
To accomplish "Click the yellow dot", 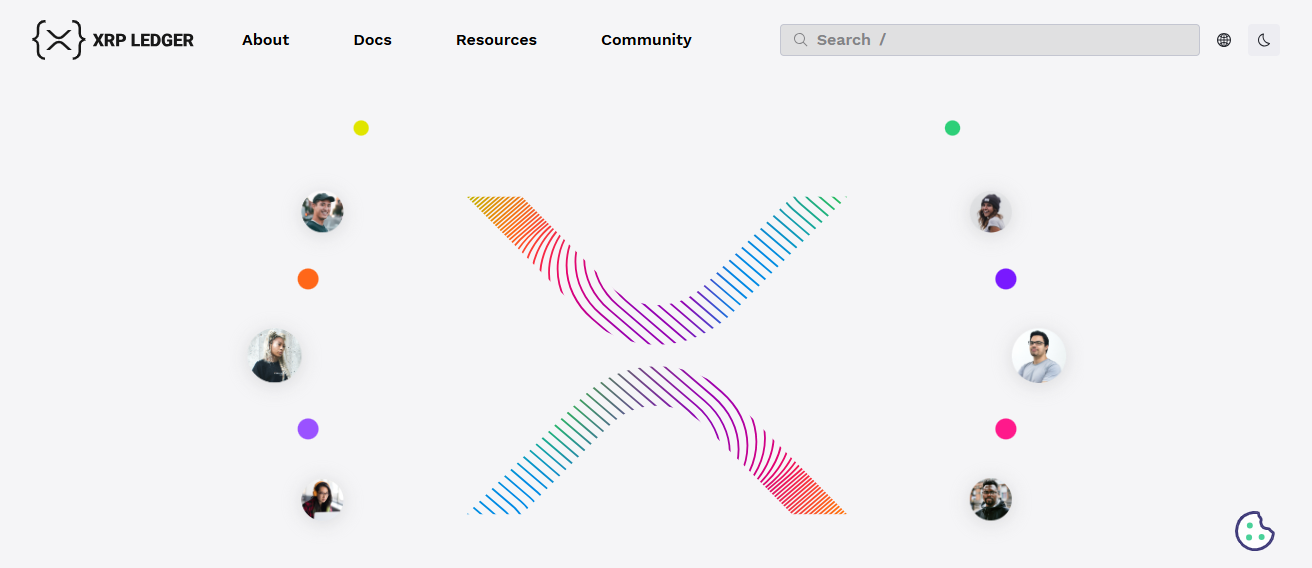I will 361,128.
